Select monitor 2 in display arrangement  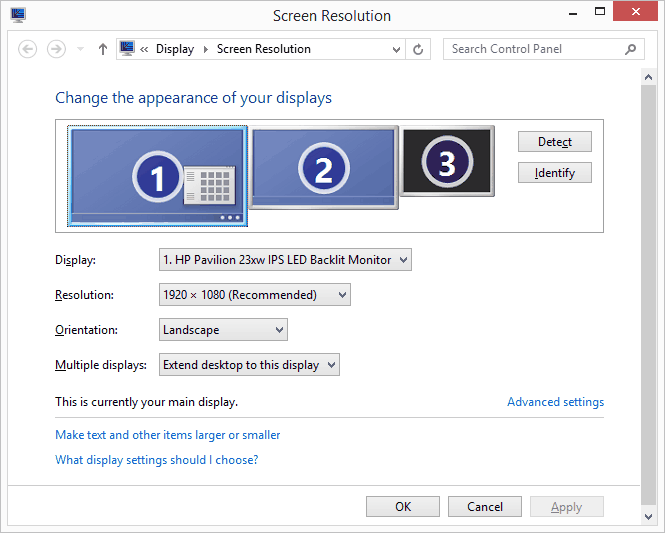(x=323, y=167)
